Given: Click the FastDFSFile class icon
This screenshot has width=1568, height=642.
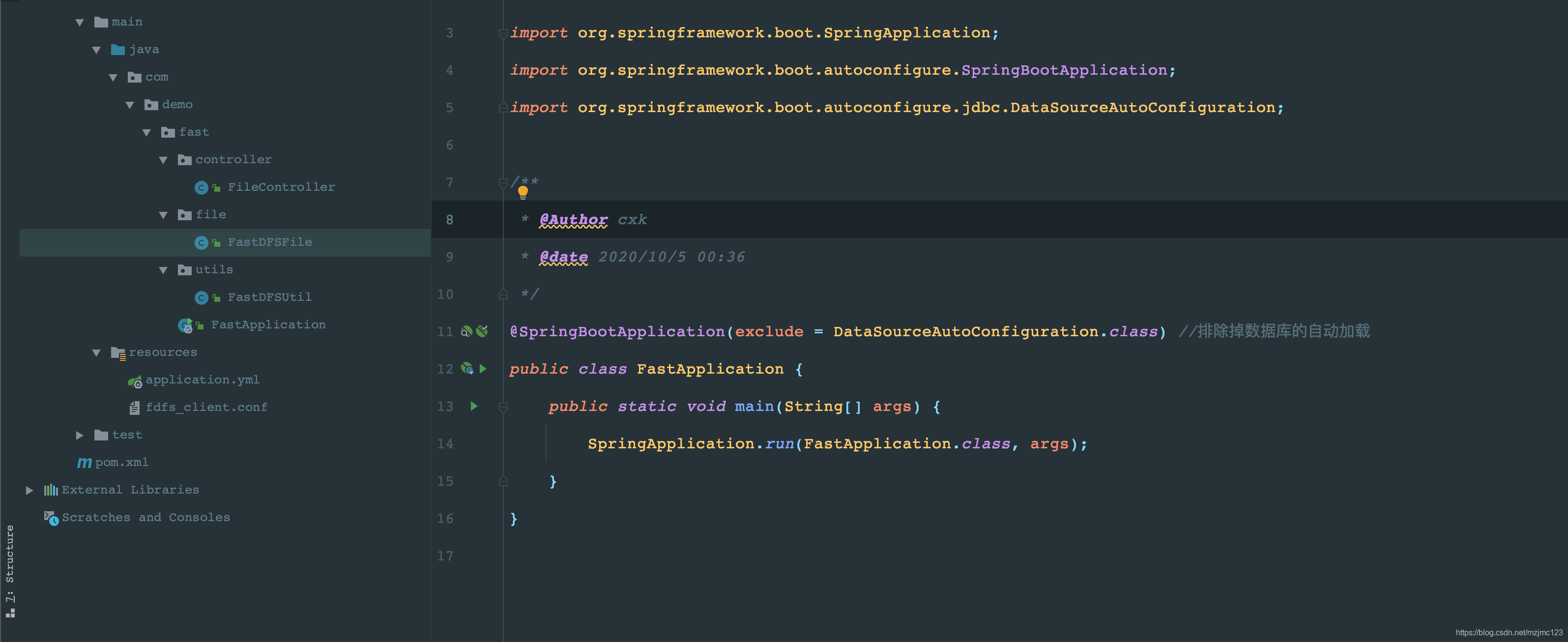Looking at the screenshot, I should [202, 242].
